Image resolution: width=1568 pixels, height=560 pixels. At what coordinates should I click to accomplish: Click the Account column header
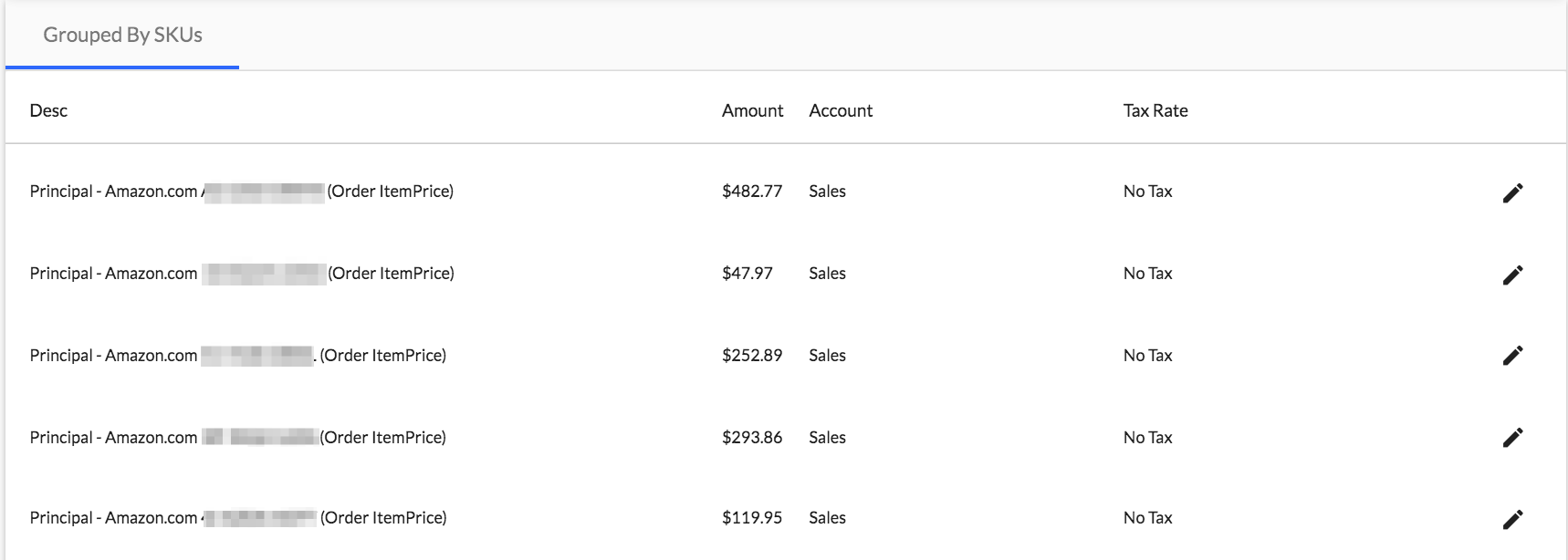(841, 110)
